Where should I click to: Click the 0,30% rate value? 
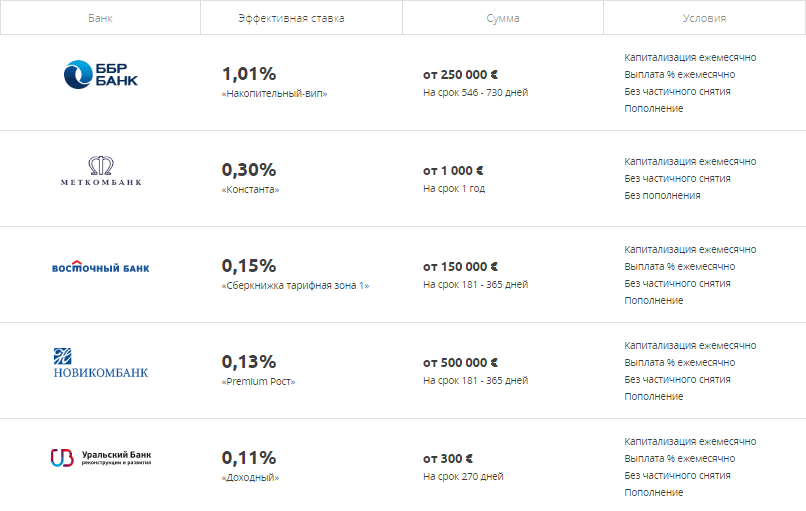249,170
